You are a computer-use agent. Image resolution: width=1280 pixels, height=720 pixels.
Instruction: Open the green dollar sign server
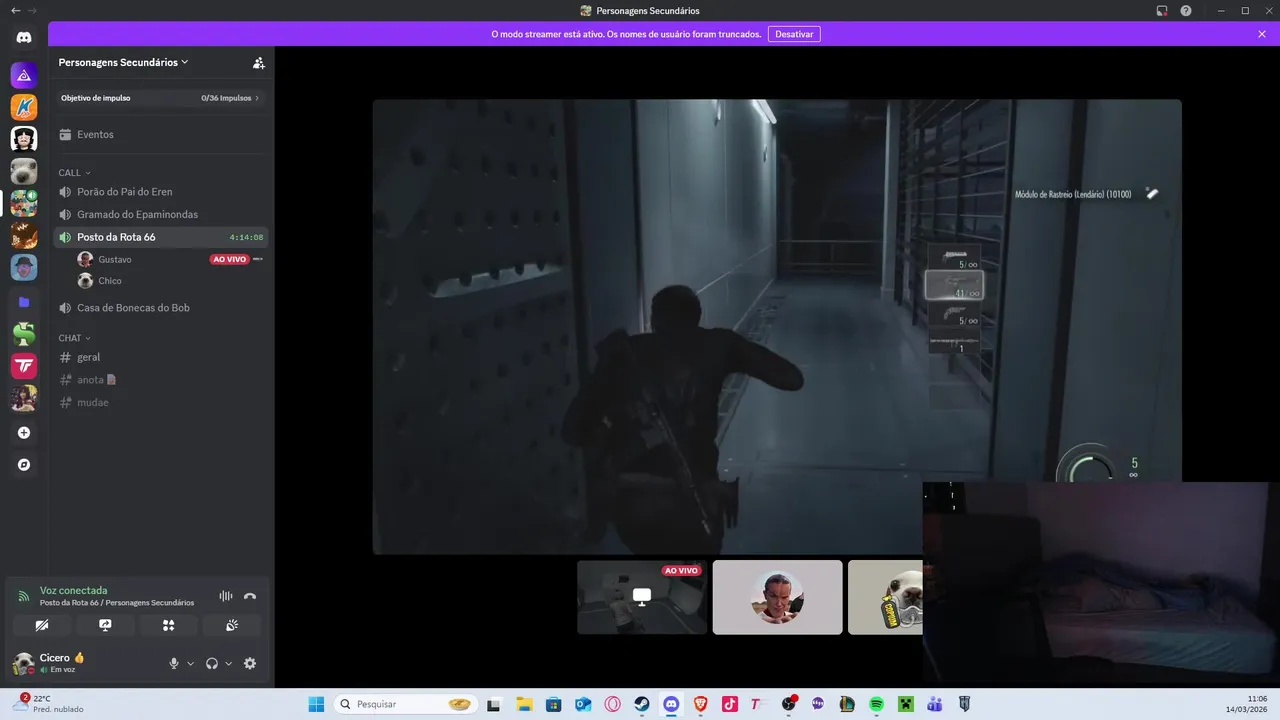[x=24, y=334]
